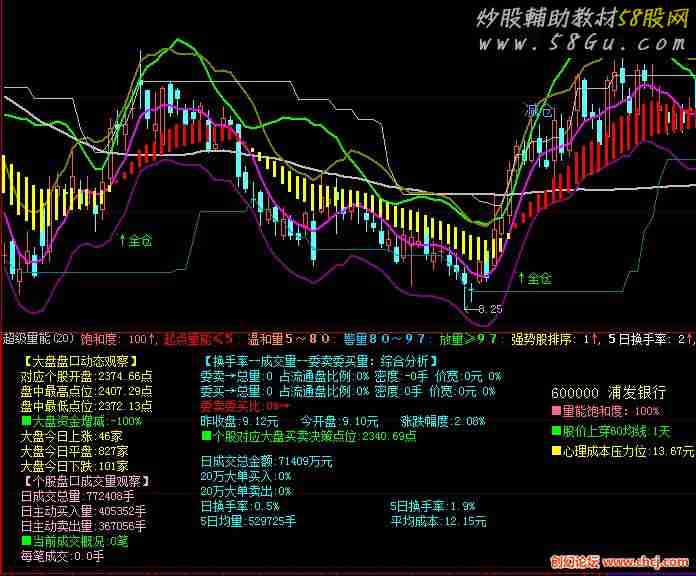Click the 温和量5~80 legend entry
Image resolution: width=696 pixels, height=576 pixels.
(x=289, y=339)
